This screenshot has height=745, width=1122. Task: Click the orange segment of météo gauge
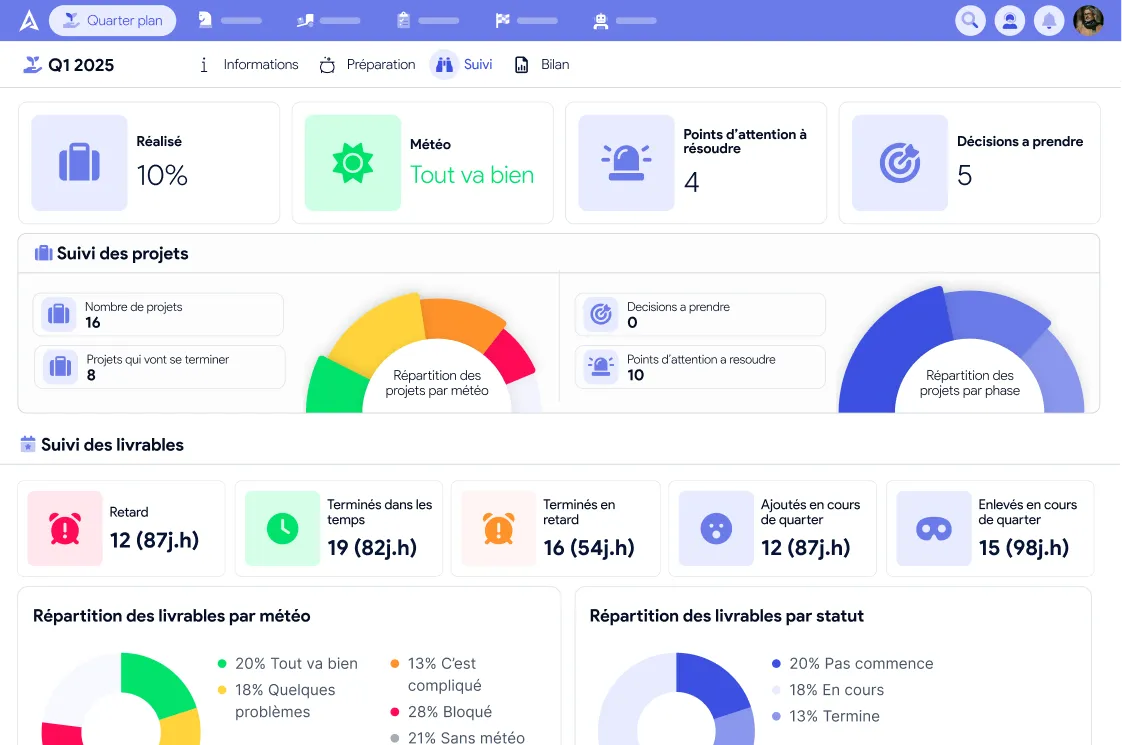[462, 319]
